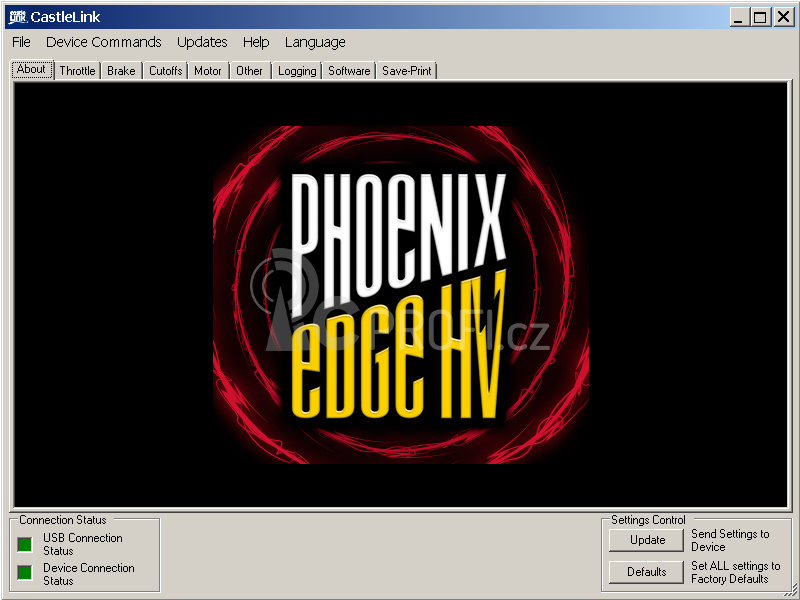Click the Update button to send settings
The width and height of the screenshot is (800, 600).
(x=646, y=540)
